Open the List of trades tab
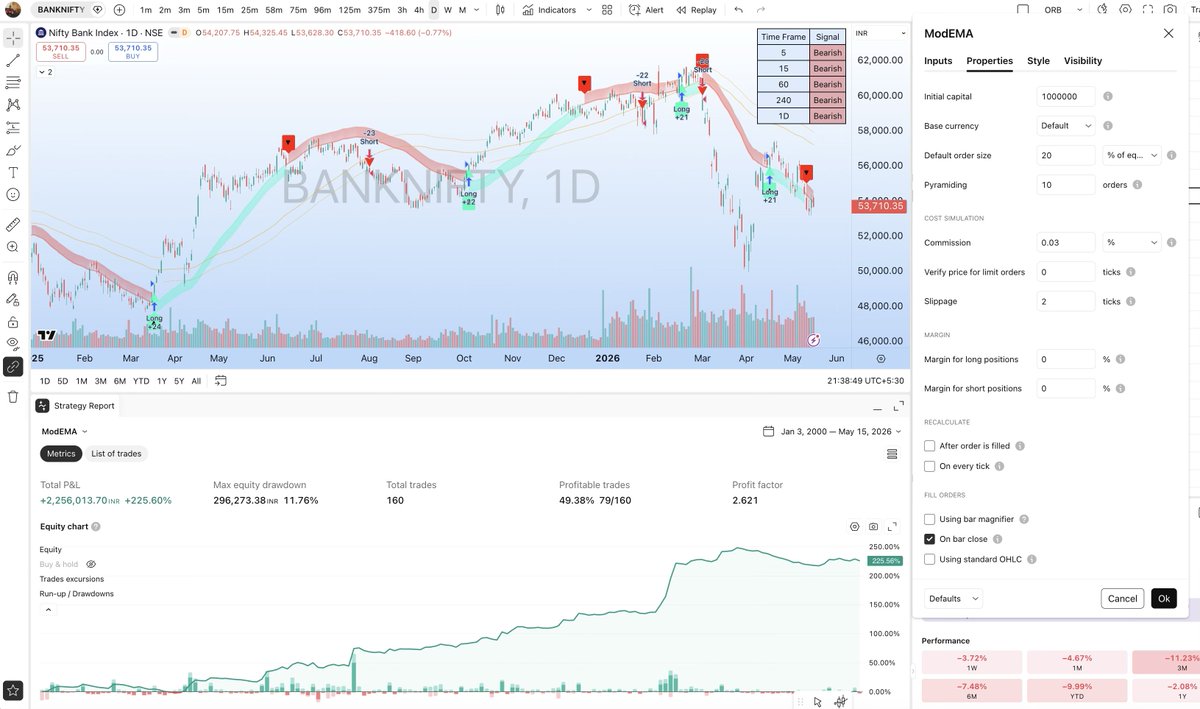1200x709 pixels. click(x=116, y=454)
